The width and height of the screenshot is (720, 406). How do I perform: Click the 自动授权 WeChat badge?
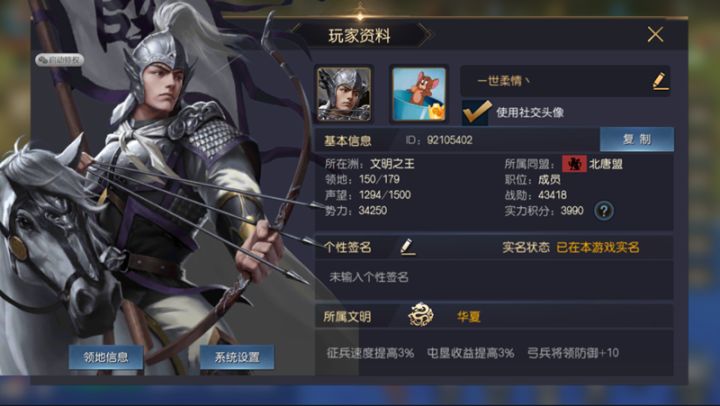tap(60, 60)
